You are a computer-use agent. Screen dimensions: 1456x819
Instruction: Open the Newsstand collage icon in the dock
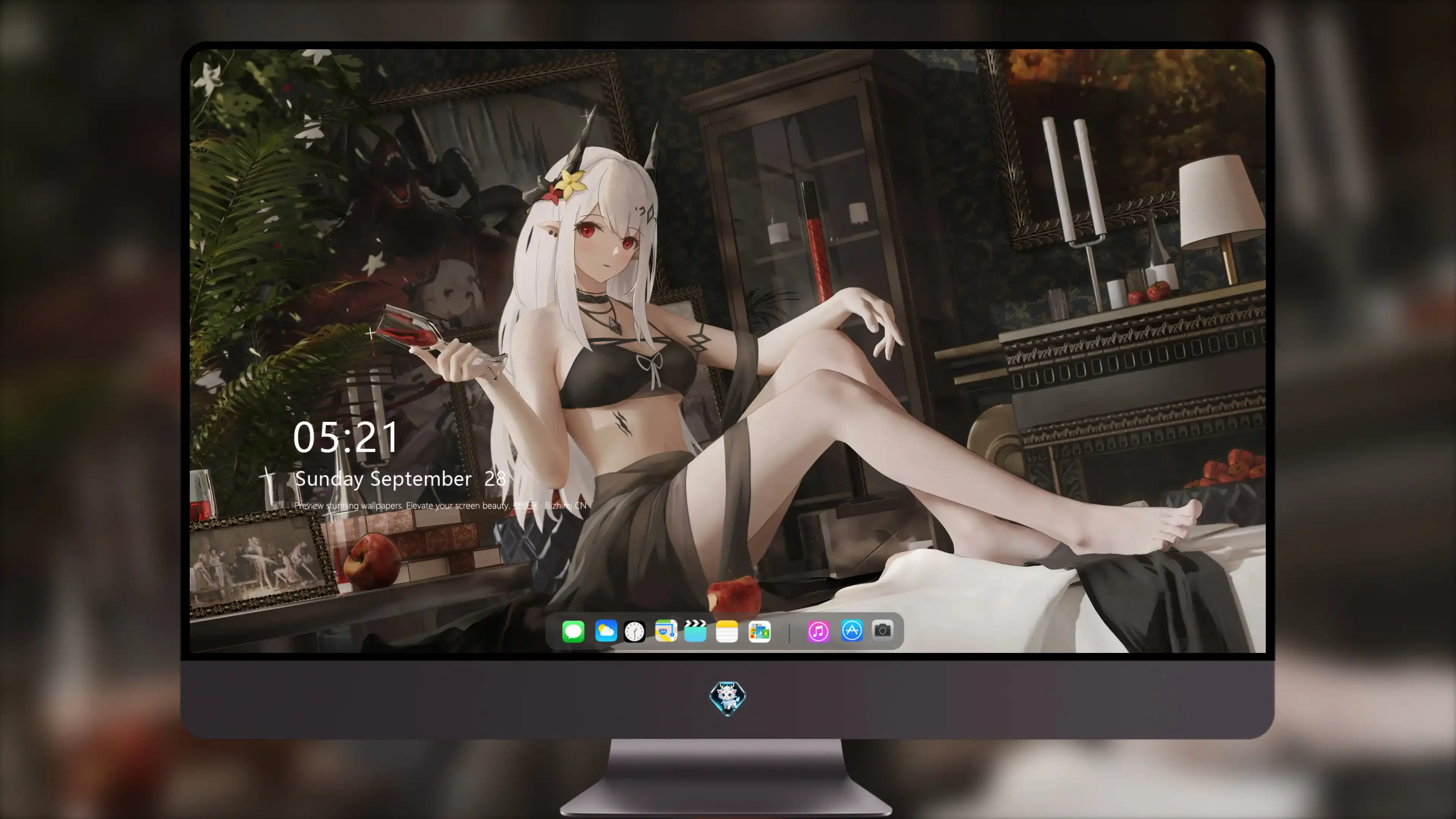[759, 631]
